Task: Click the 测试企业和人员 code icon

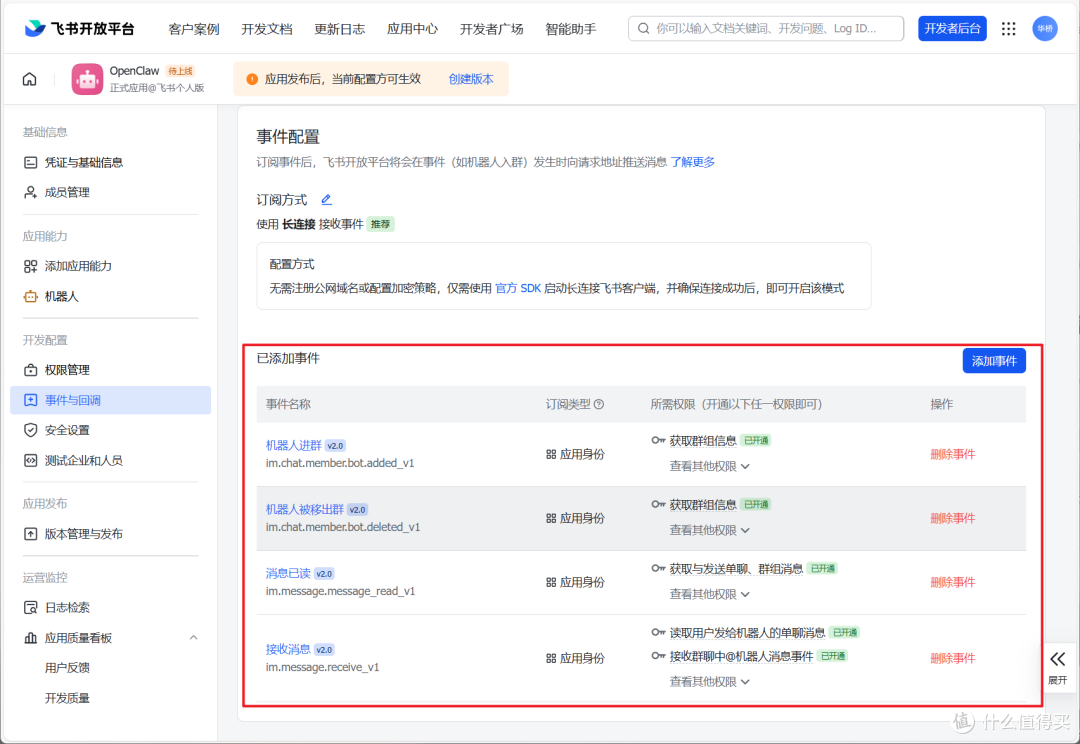Action: 30,460
